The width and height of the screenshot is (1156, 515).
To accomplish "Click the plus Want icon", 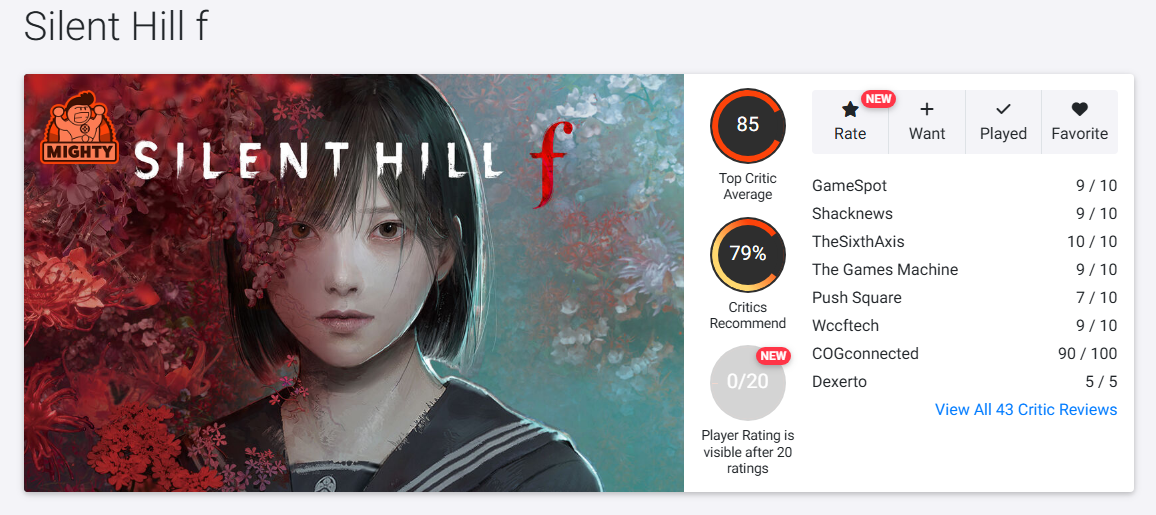I will click(927, 110).
